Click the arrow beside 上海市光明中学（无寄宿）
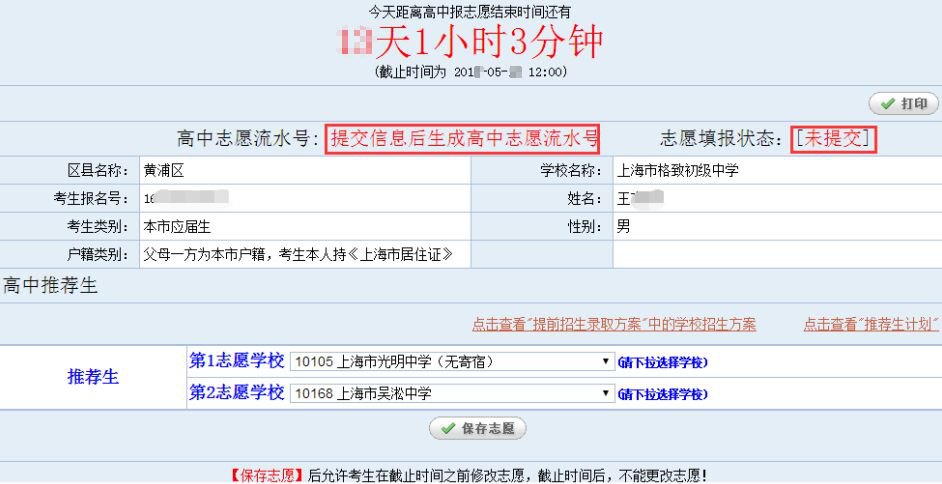Screen dimensions: 942x484 [x=606, y=362]
